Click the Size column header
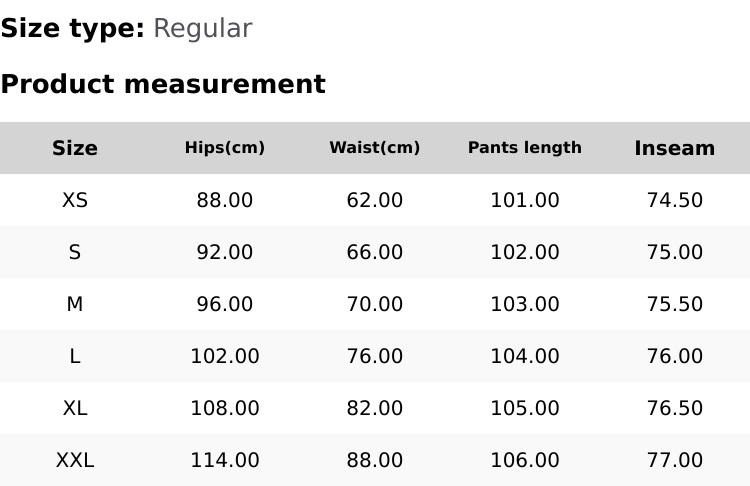The image size is (750, 486). pos(75,148)
